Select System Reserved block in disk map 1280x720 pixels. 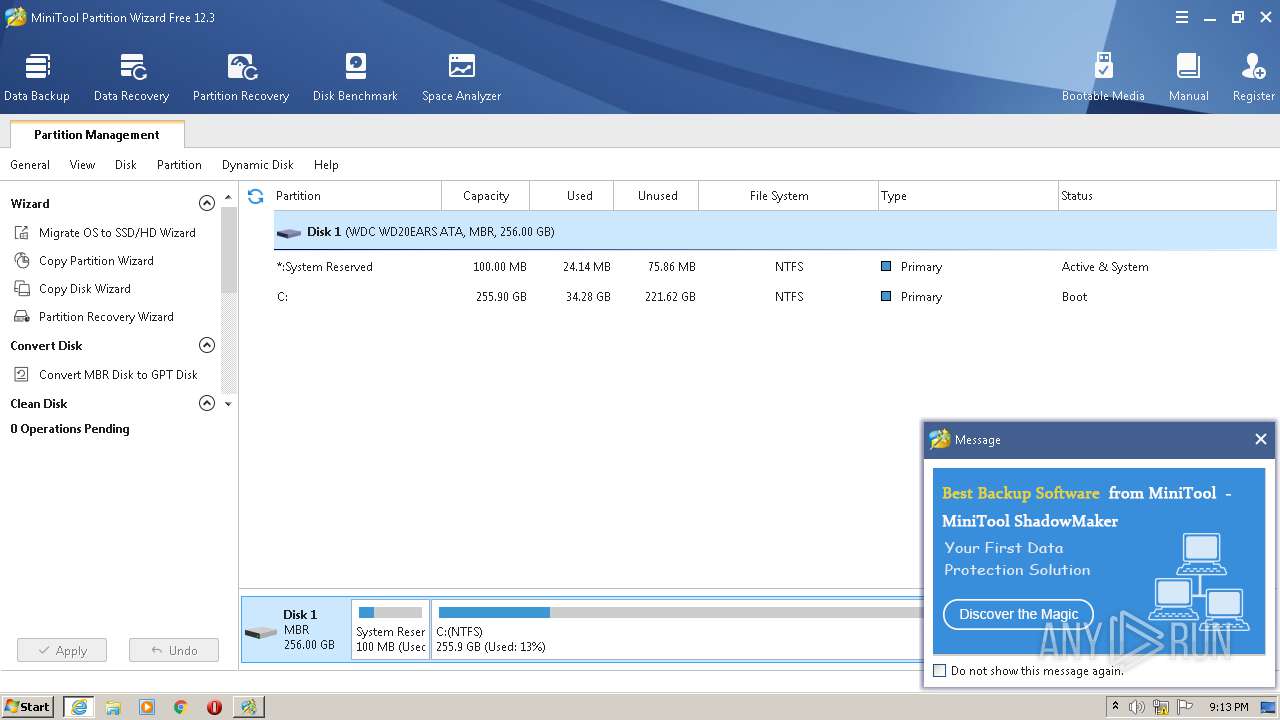pos(391,629)
